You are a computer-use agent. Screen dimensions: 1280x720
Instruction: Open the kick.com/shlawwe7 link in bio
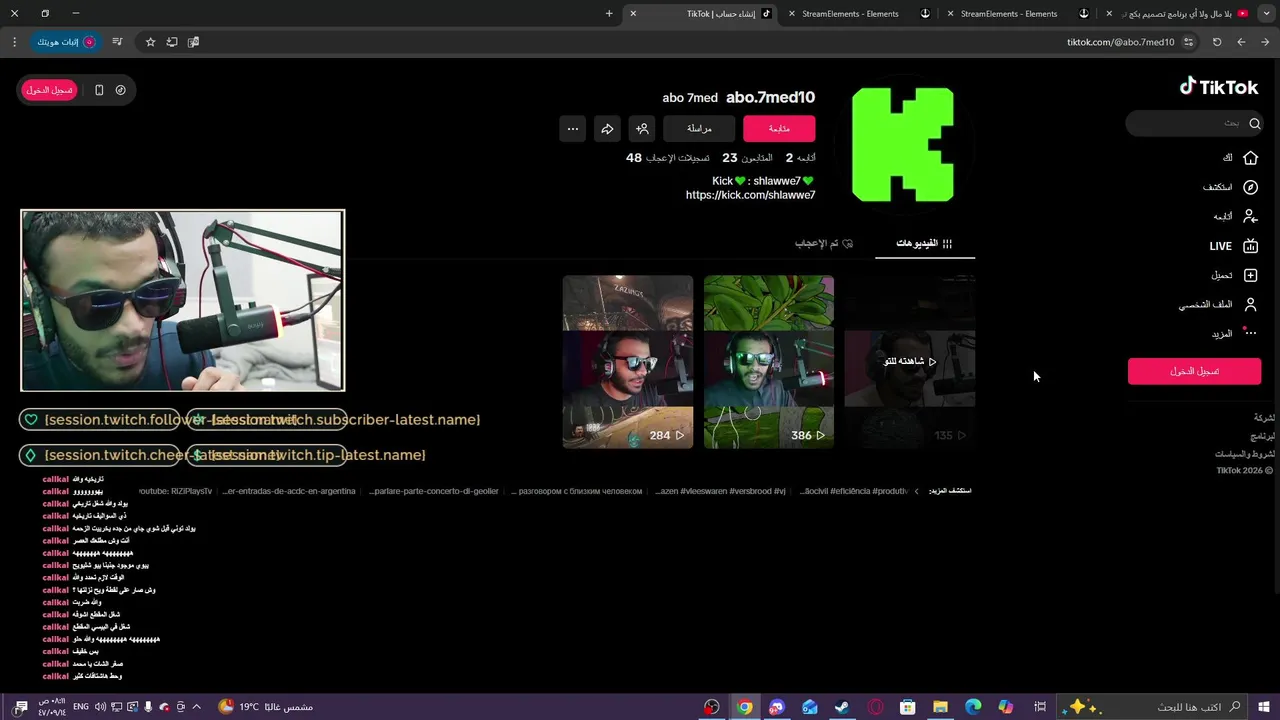pos(750,195)
